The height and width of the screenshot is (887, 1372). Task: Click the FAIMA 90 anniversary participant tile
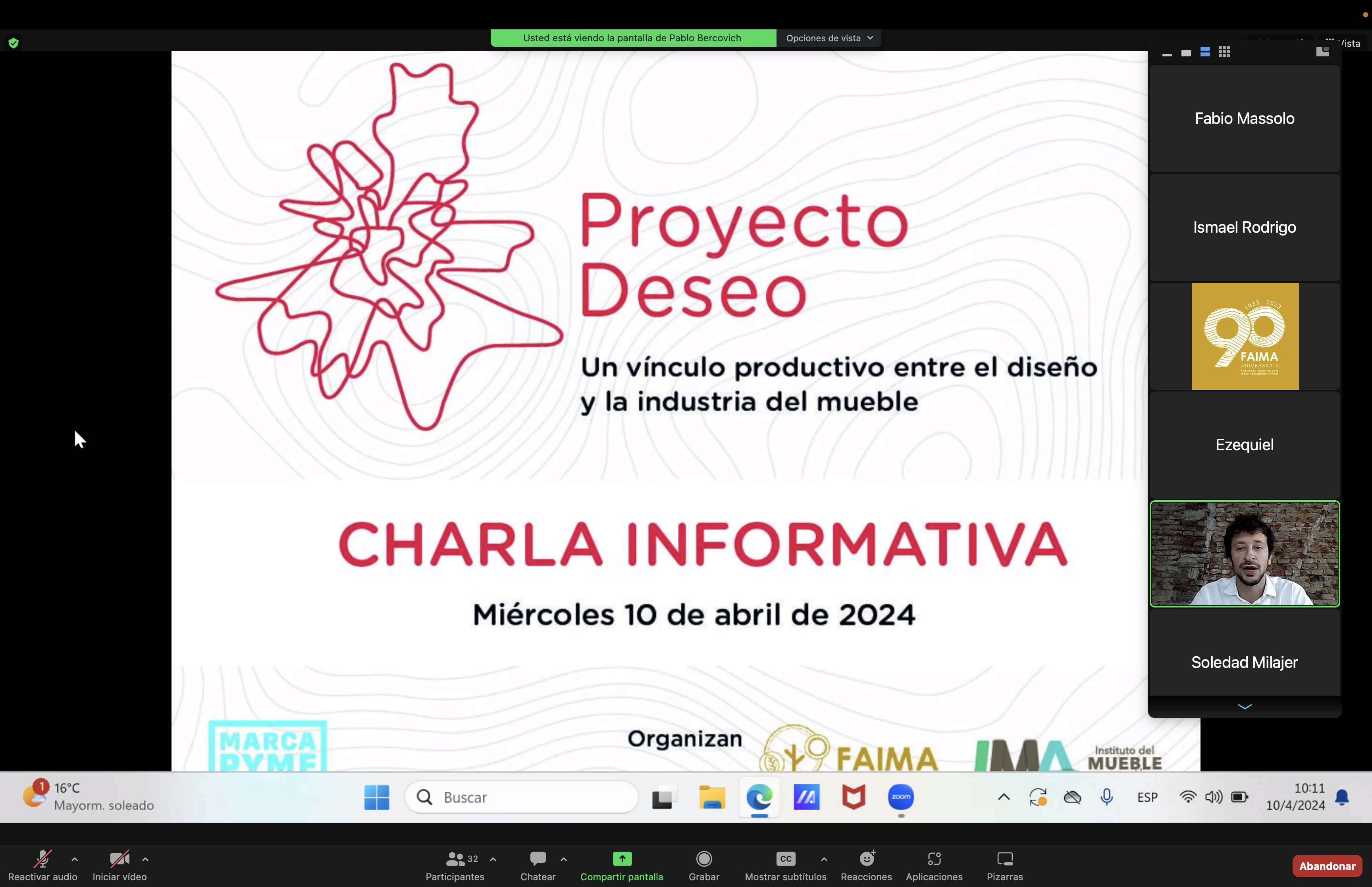(1244, 336)
